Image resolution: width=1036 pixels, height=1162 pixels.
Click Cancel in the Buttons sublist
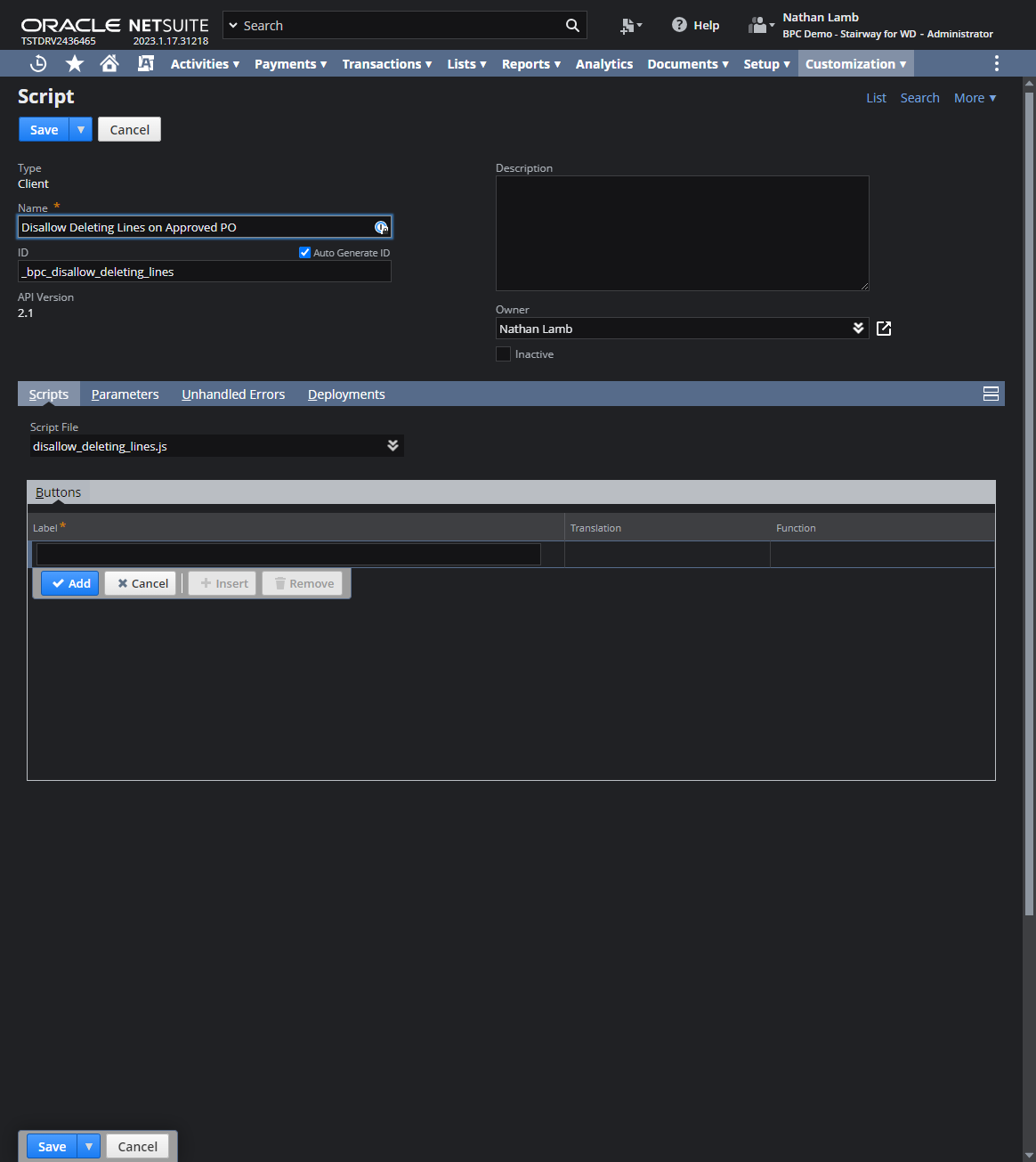pos(141,583)
